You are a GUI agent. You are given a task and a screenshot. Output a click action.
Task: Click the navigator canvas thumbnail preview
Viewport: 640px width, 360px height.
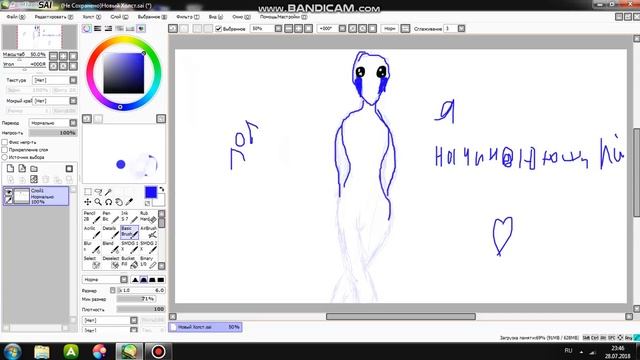(39, 37)
